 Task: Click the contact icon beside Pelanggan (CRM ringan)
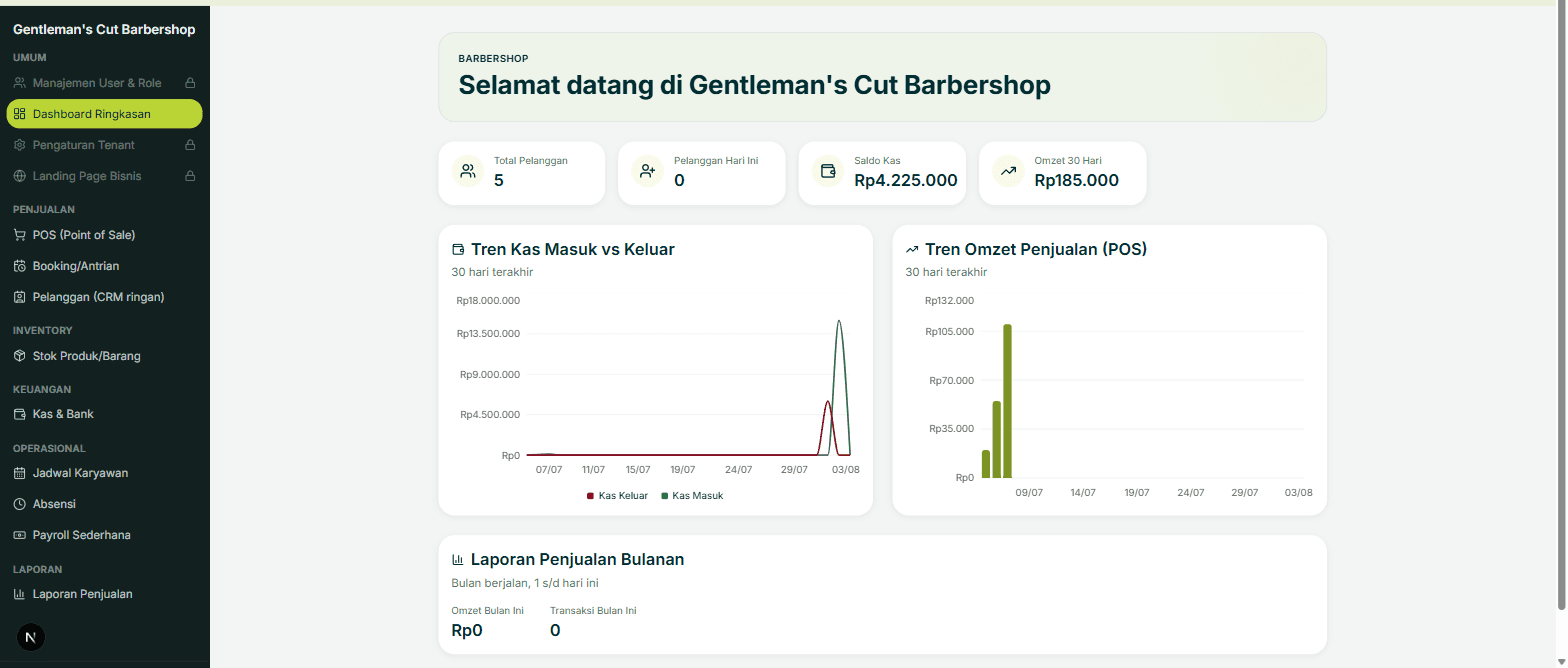click(x=20, y=297)
